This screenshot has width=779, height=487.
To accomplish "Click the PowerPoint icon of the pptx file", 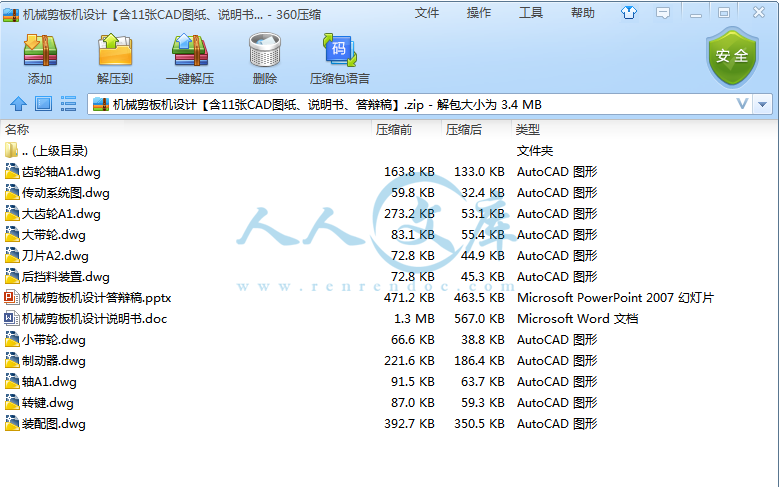I will click(11, 298).
